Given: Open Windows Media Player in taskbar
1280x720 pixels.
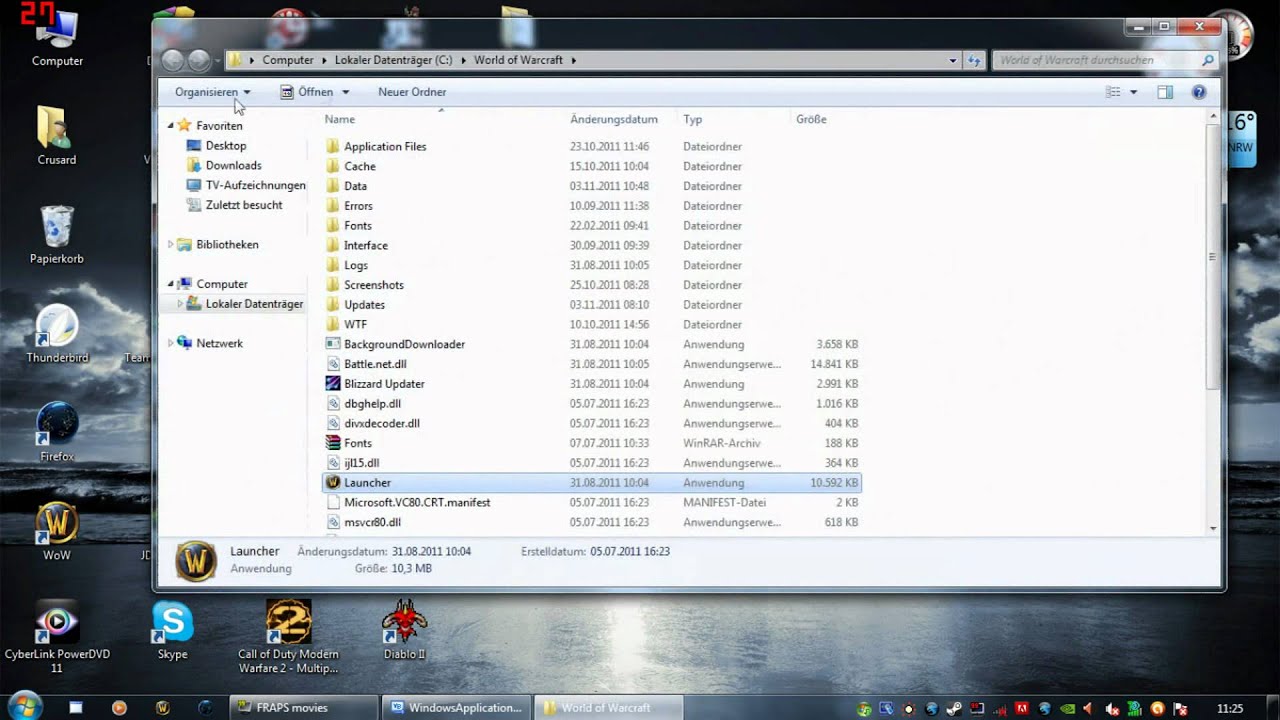Looking at the screenshot, I should 119,708.
